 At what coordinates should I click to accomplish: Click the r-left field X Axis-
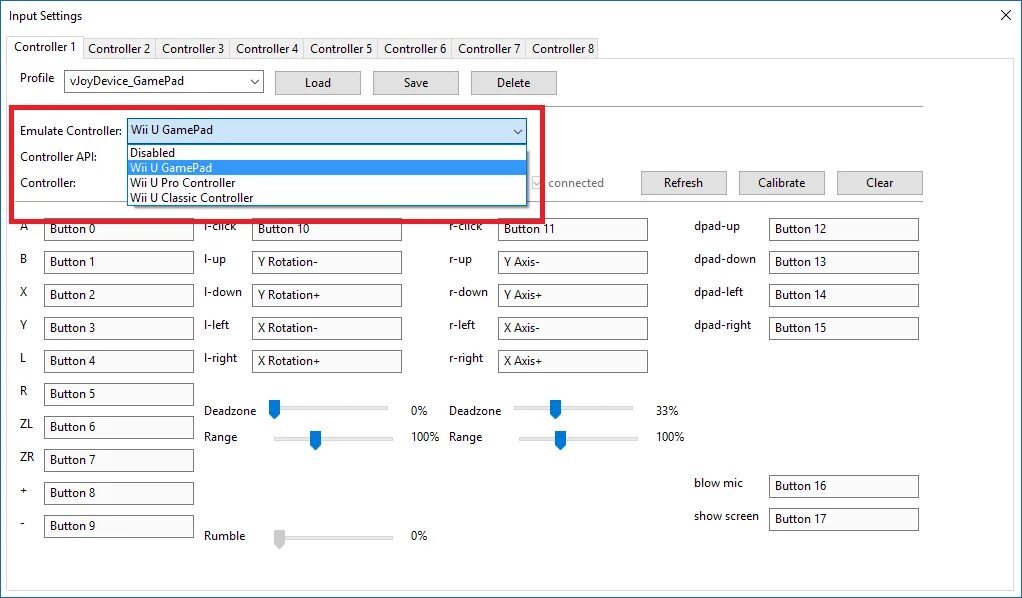tap(573, 328)
